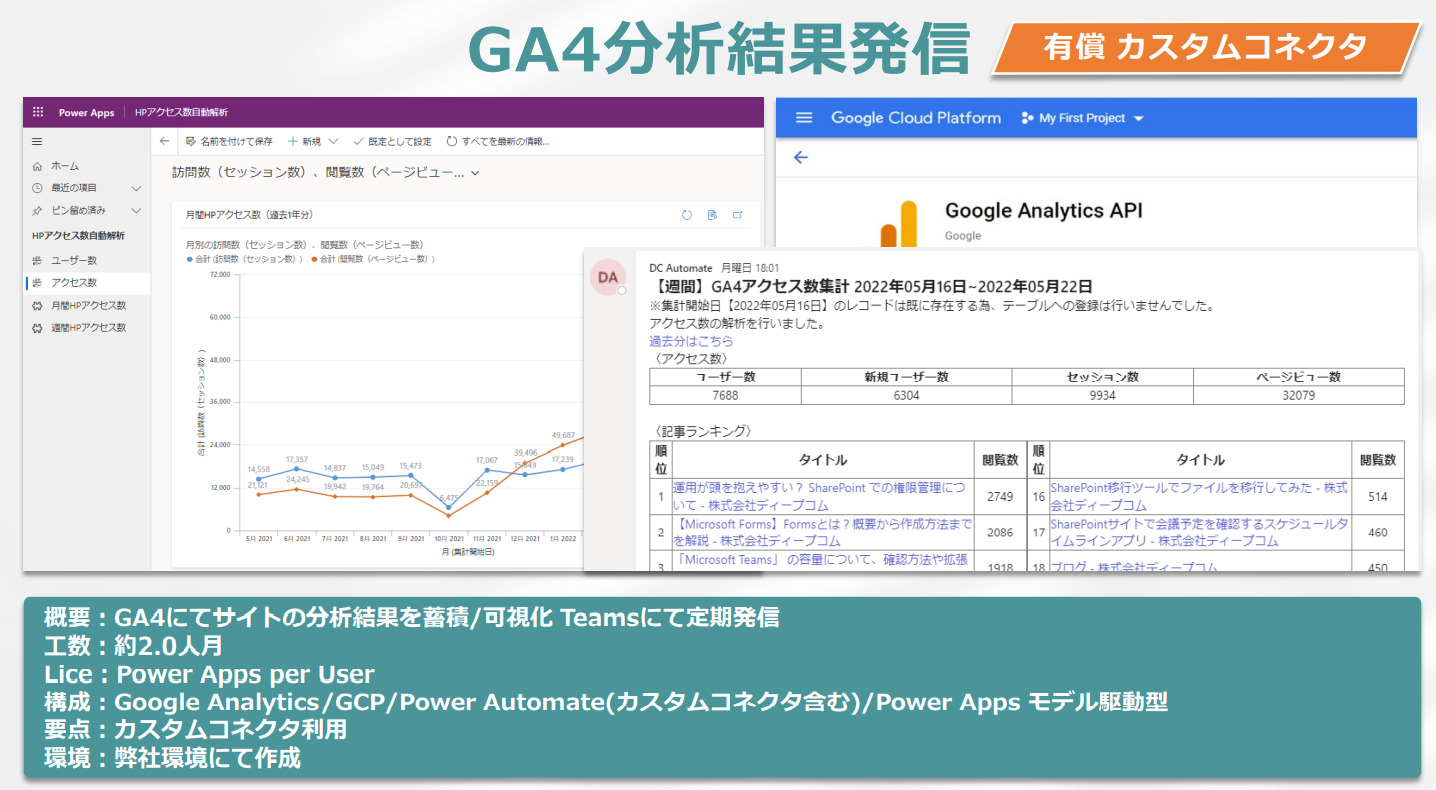
Task: Click the 6,475 data point on chart
Action: click(448, 507)
